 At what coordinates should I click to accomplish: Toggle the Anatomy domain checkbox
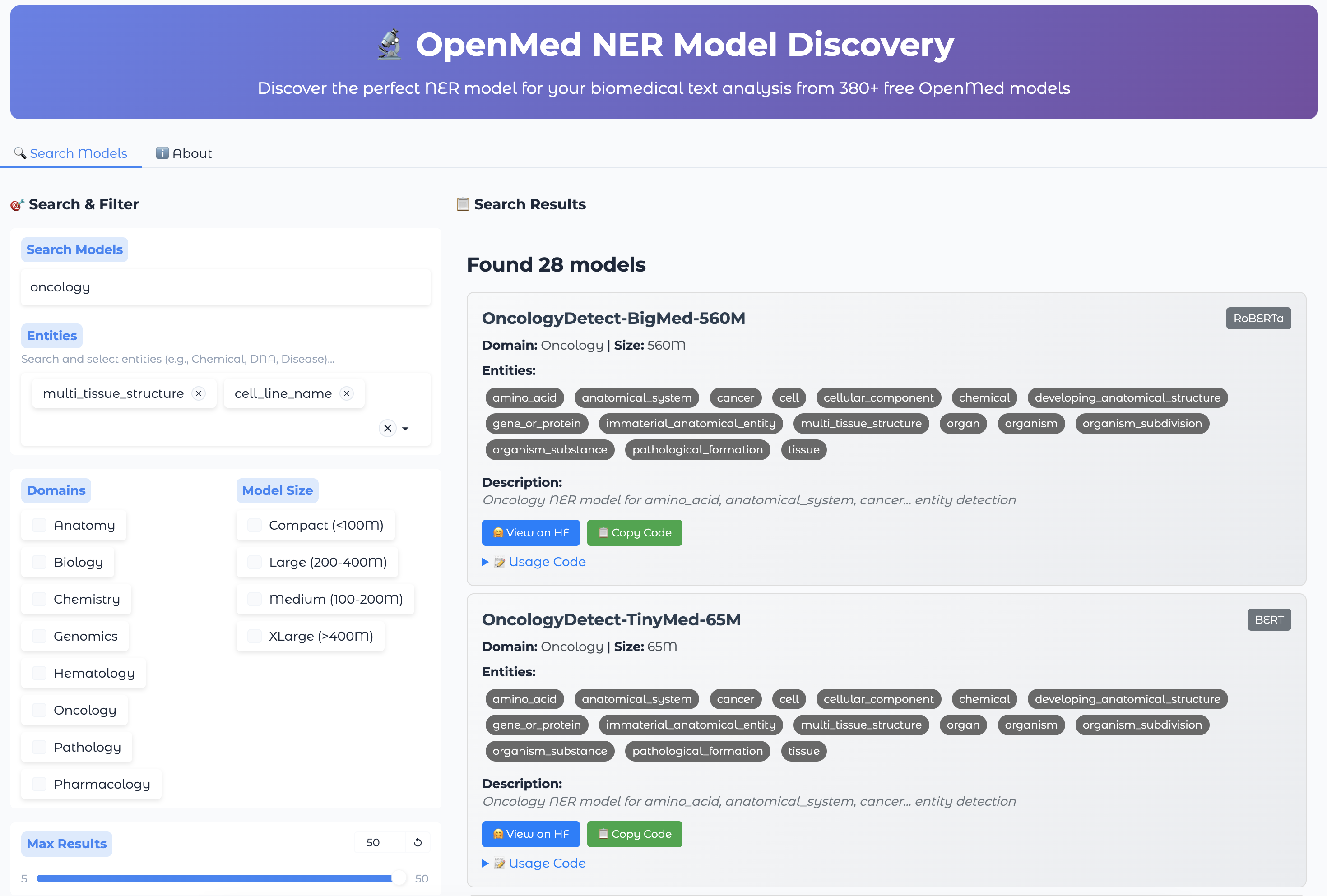[39, 525]
